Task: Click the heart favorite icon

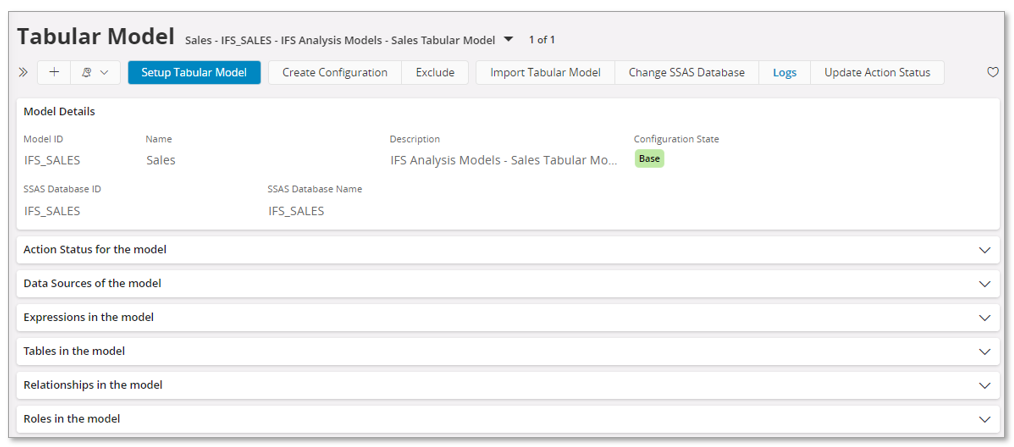Action: pyautogui.click(x=992, y=73)
